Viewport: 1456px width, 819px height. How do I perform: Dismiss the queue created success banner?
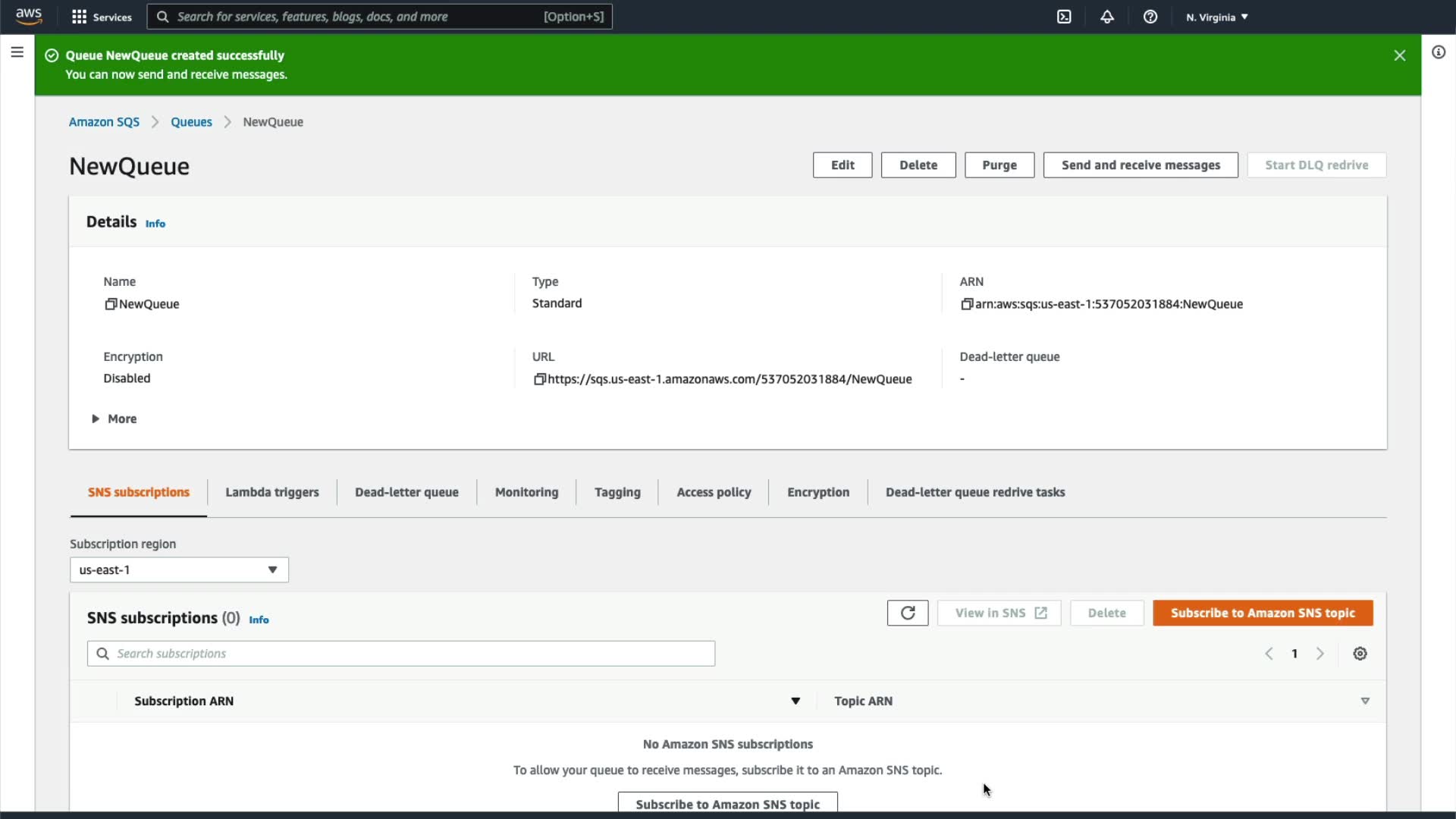1400,55
